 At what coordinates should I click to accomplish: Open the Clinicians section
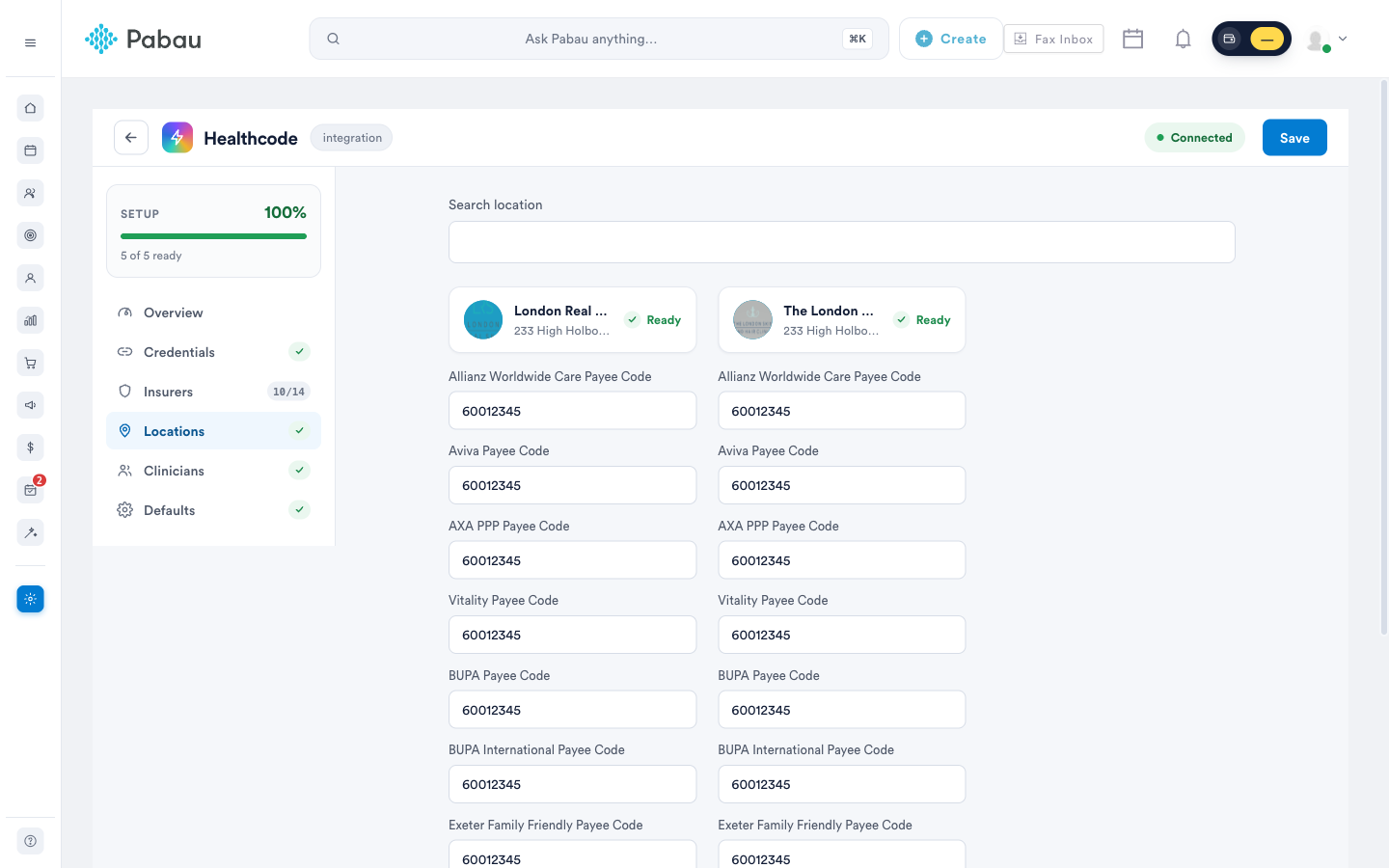tap(213, 471)
